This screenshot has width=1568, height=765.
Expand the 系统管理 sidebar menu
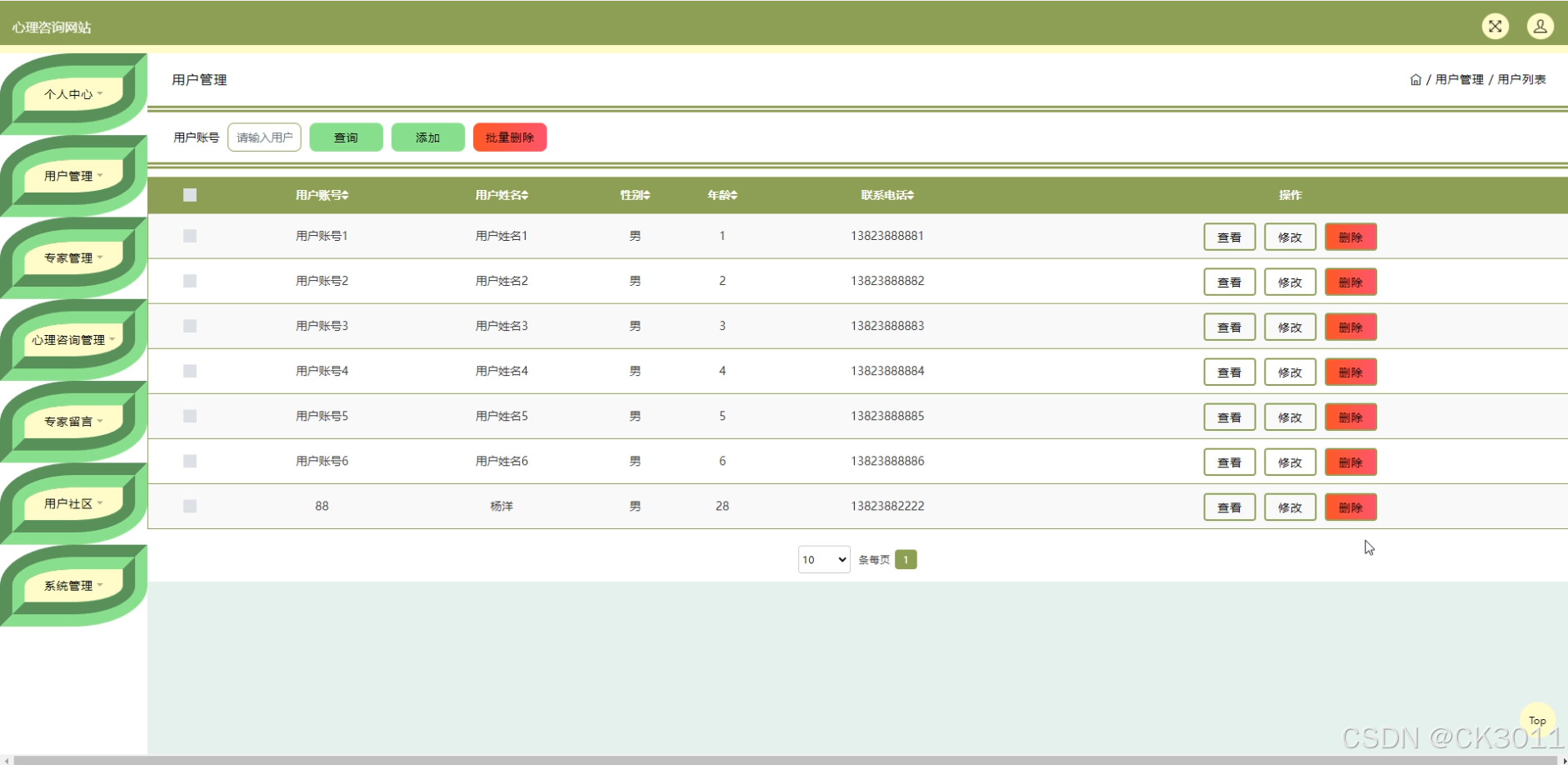(x=73, y=586)
